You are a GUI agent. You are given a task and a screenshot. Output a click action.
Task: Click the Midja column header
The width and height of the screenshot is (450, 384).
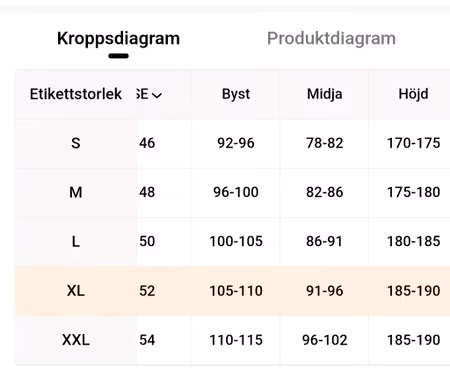325,94
